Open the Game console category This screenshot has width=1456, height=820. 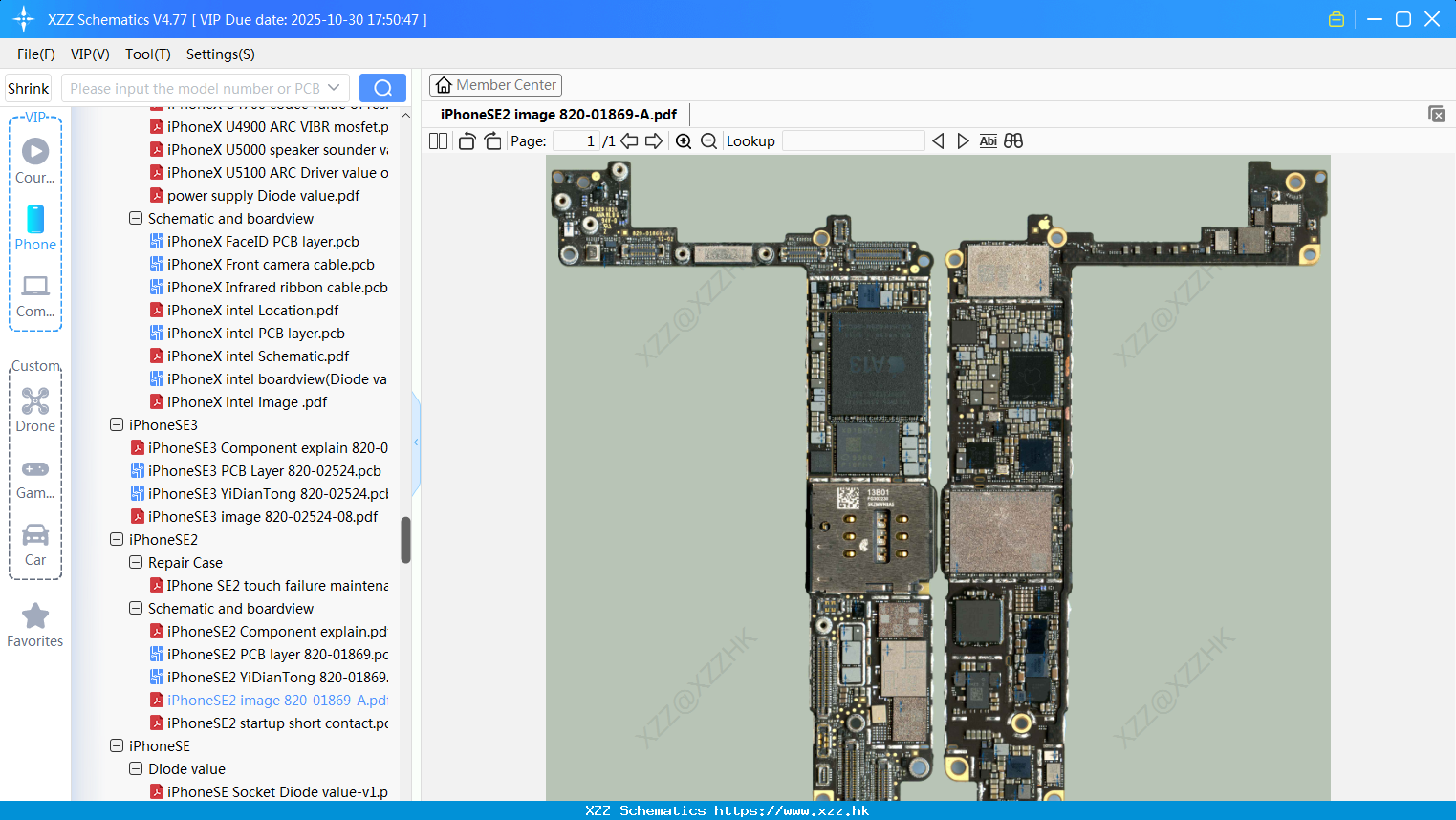pyautogui.click(x=35, y=469)
